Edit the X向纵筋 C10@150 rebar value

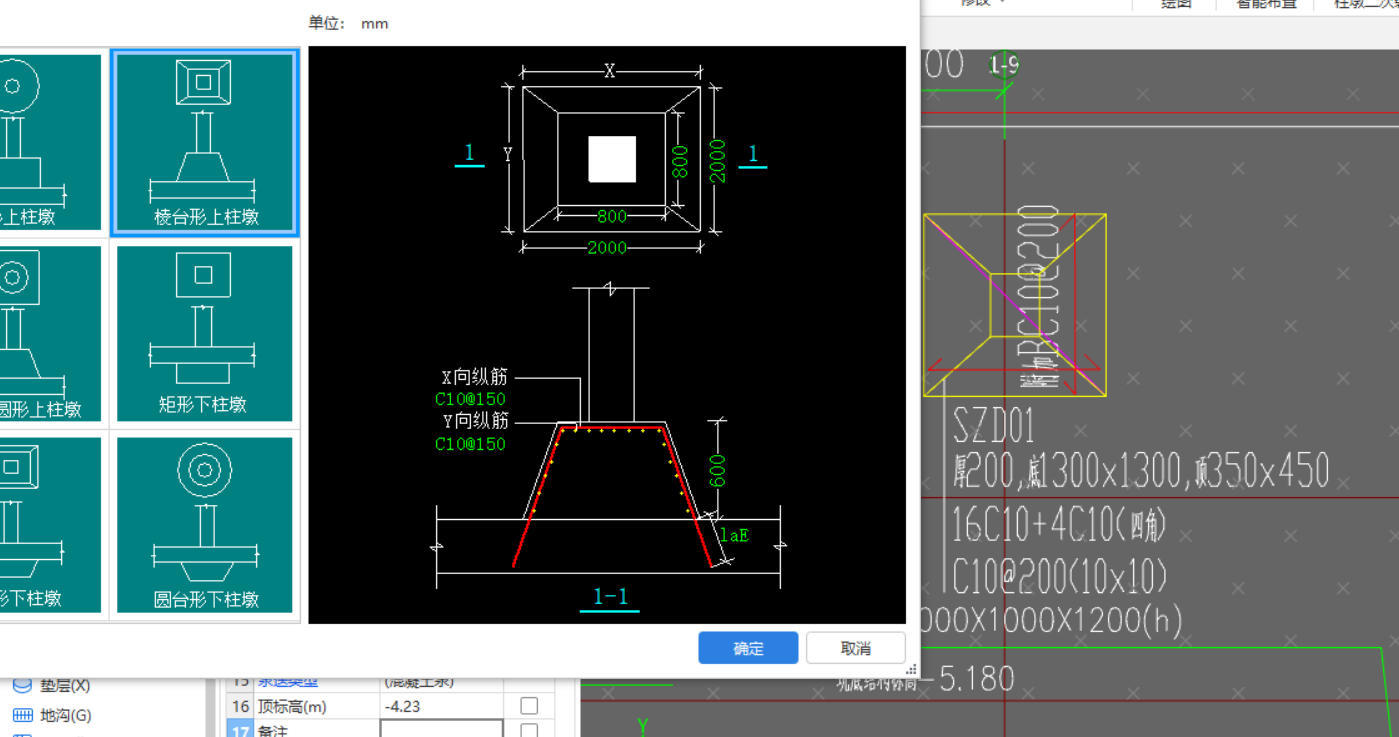click(470, 399)
